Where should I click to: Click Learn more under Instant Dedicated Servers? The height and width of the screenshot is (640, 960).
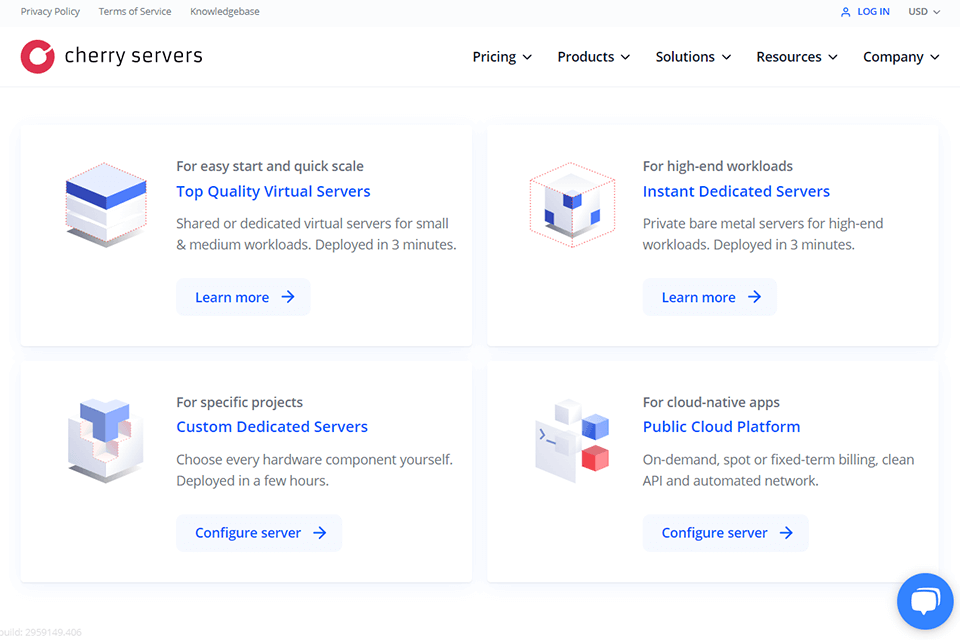point(710,297)
